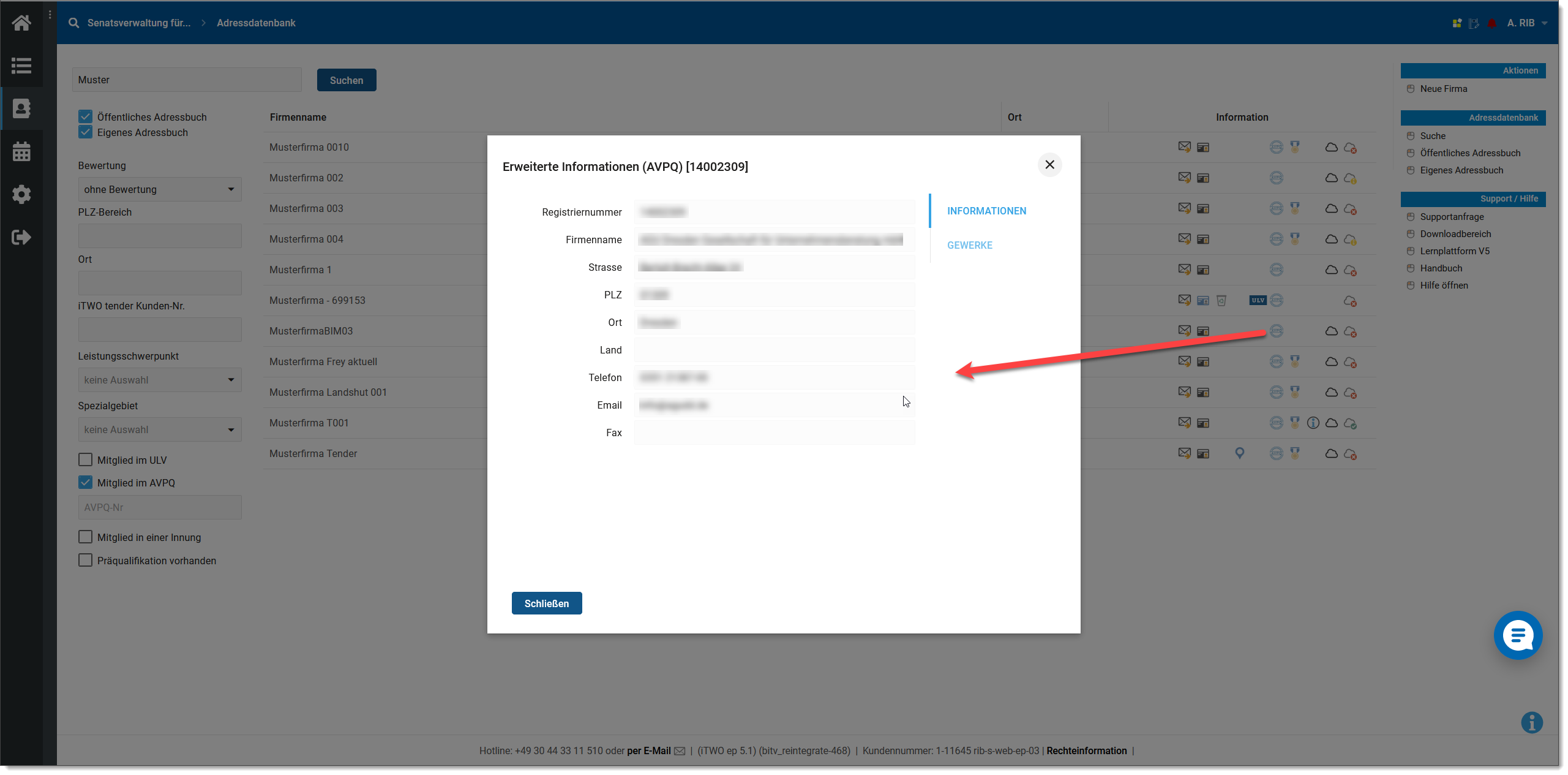Image resolution: width=1568 pixels, height=775 pixels.
Task: Click the search magnifier in header
Action: pos(74,23)
